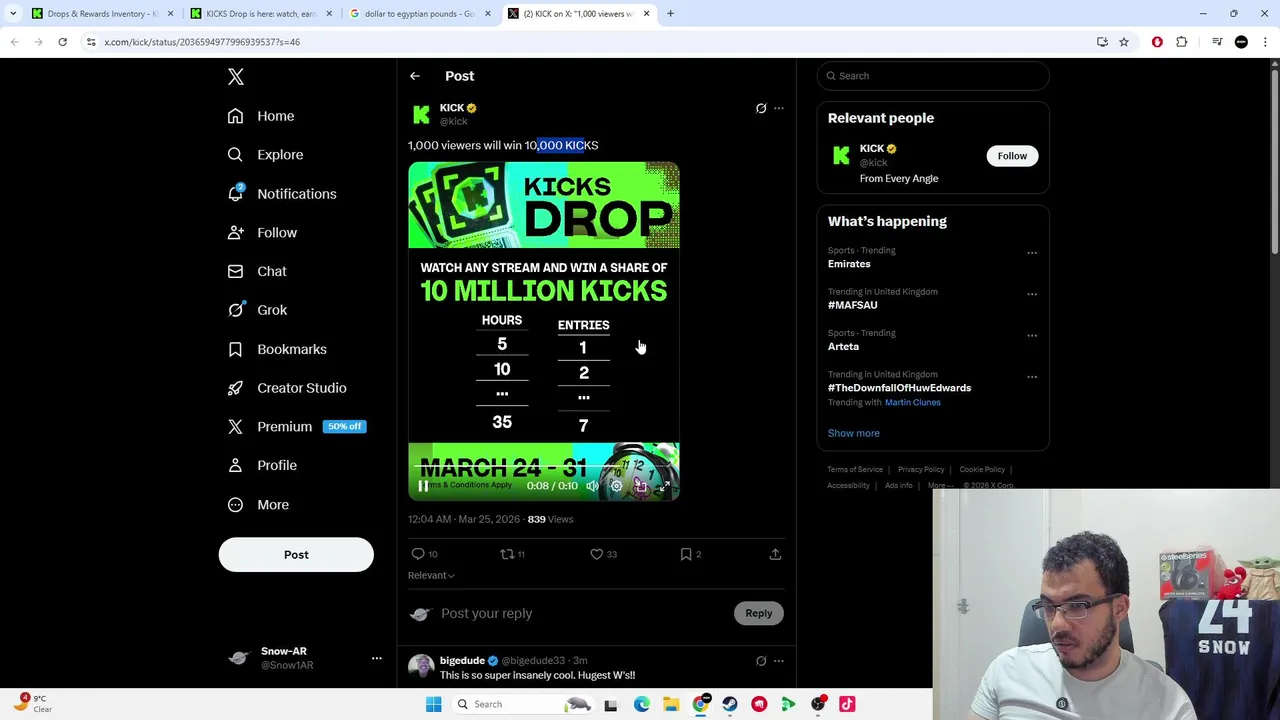Open options dots for #MAFSAU trend
Viewport: 1280px width, 720px height.
point(1032,294)
